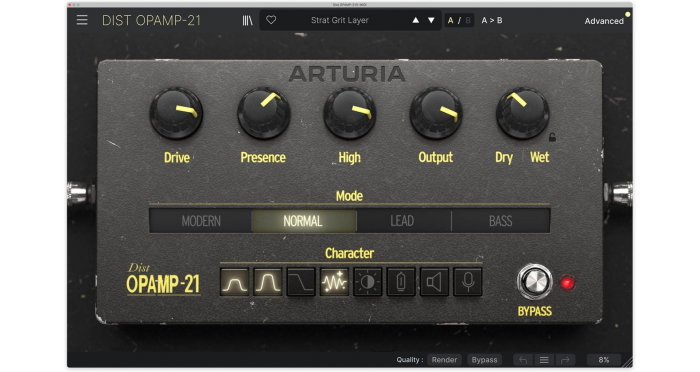Screen dimensions: 700x372
Task: Toggle the Character brightness contrast icon
Action: [367, 282]
